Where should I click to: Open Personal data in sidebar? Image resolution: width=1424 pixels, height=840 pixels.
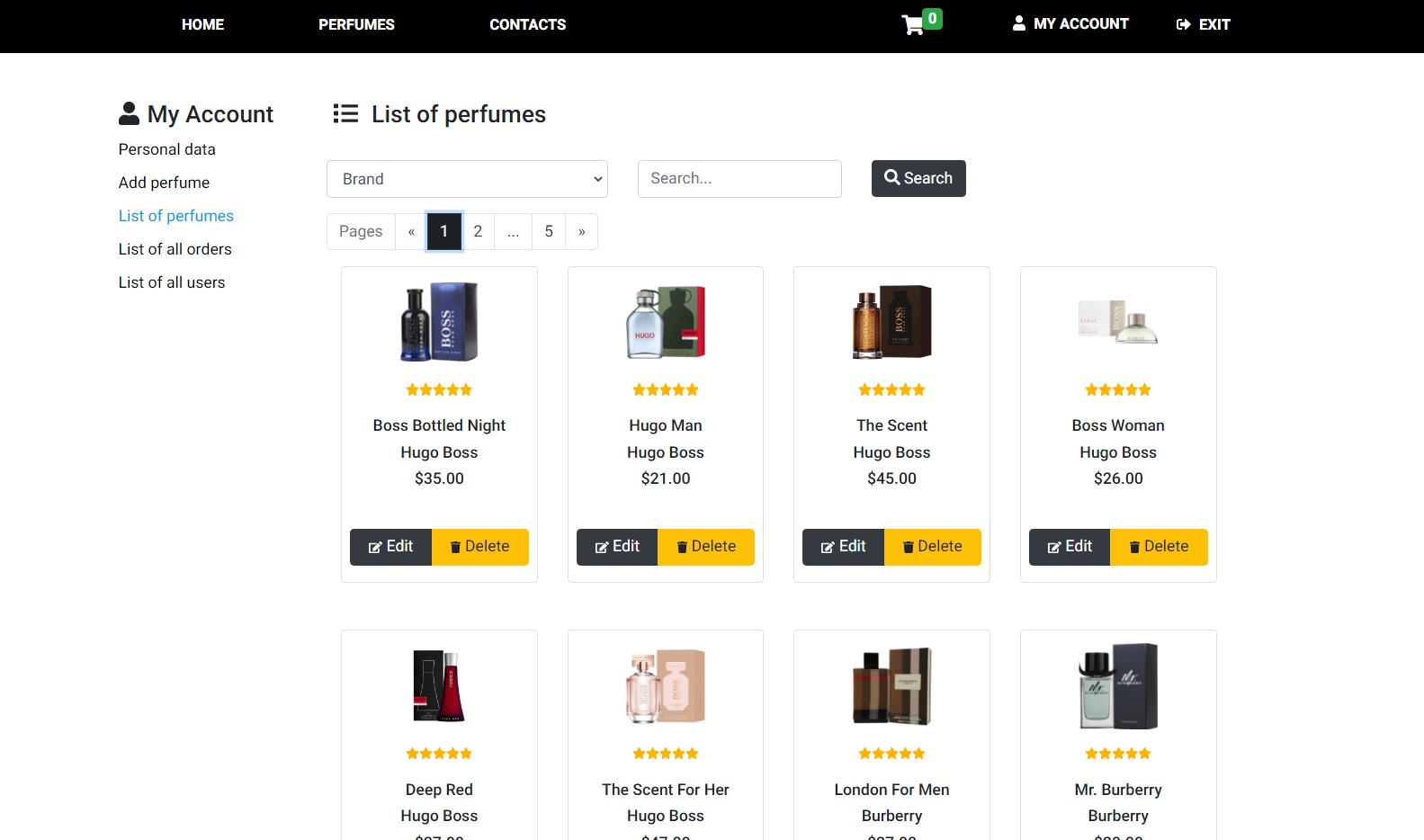pos(167,149)
